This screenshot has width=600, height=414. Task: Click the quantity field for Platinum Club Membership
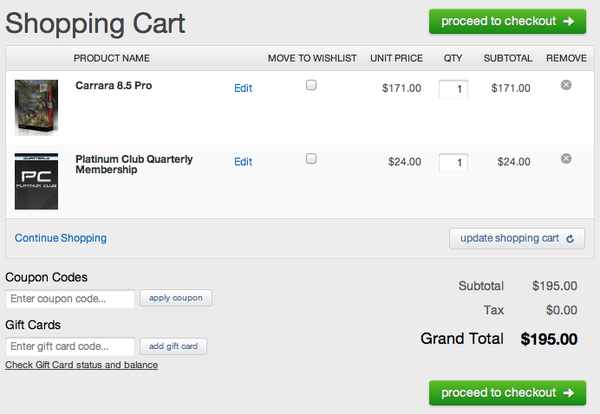[x=453, y=162]
